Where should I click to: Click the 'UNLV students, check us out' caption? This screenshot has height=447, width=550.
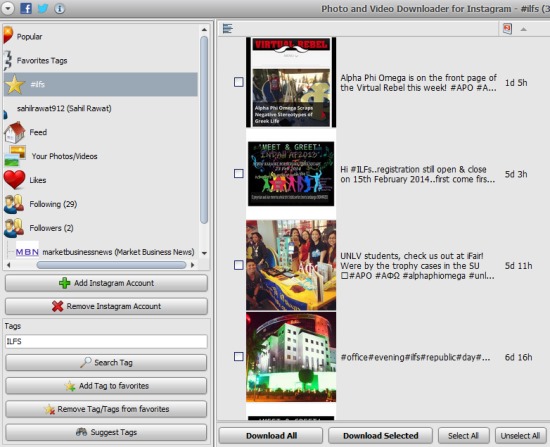point(417,266)
